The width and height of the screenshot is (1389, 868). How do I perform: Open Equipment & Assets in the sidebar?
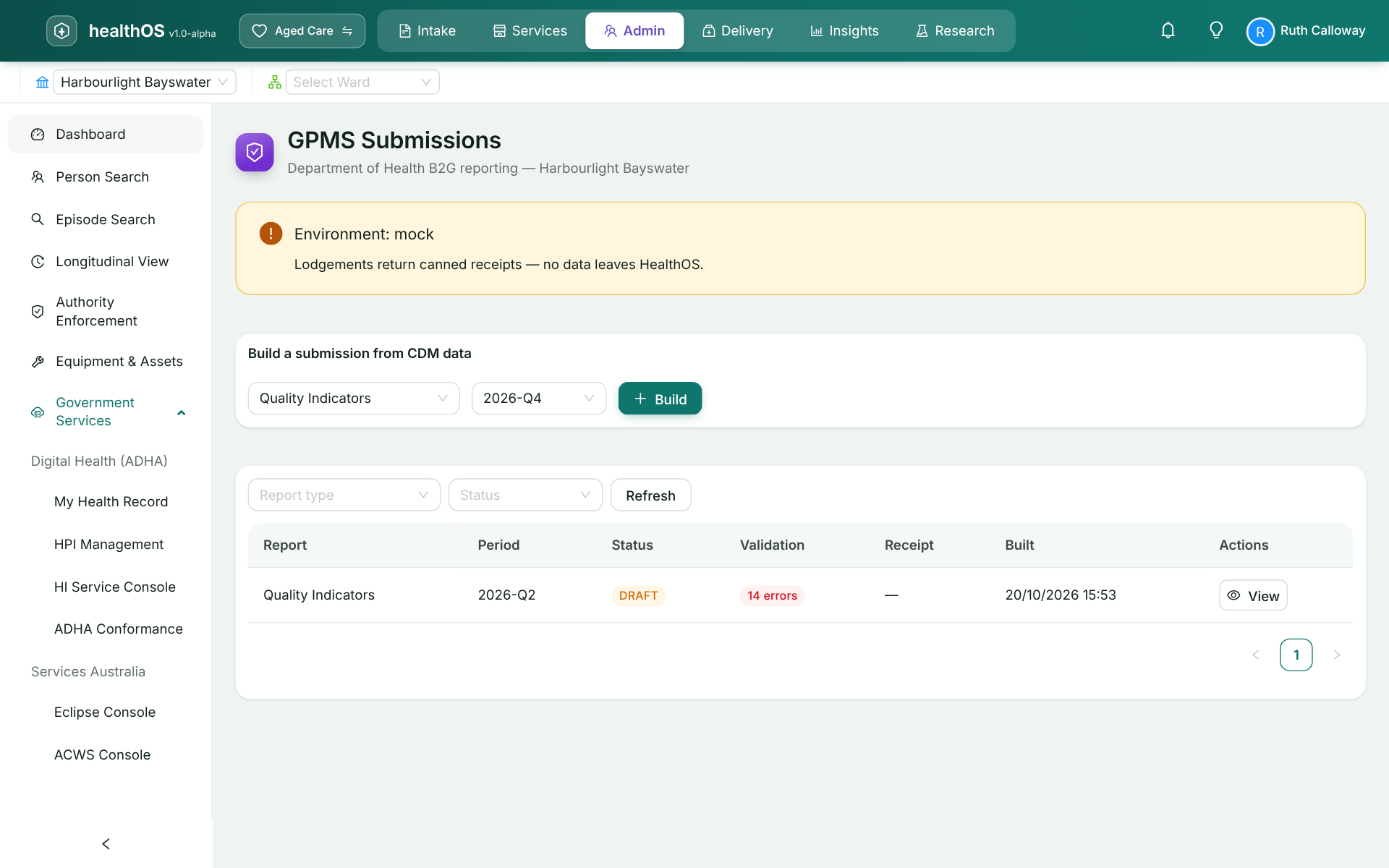pyautogui.click(x=106, y=362)
